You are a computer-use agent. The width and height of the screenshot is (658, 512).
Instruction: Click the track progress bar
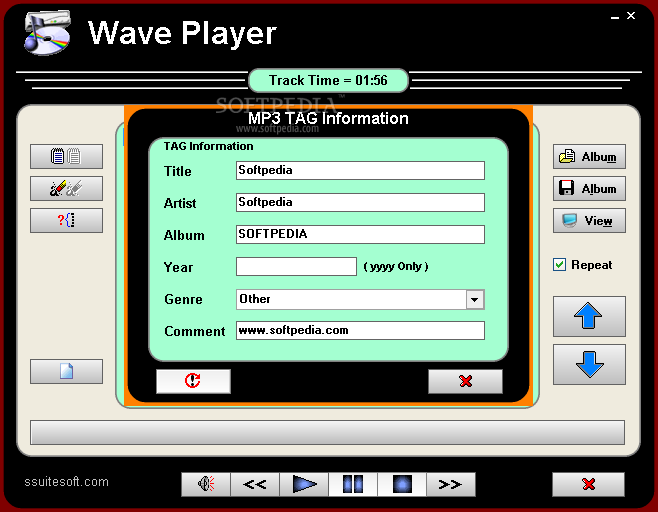click(x=327, y=432)
